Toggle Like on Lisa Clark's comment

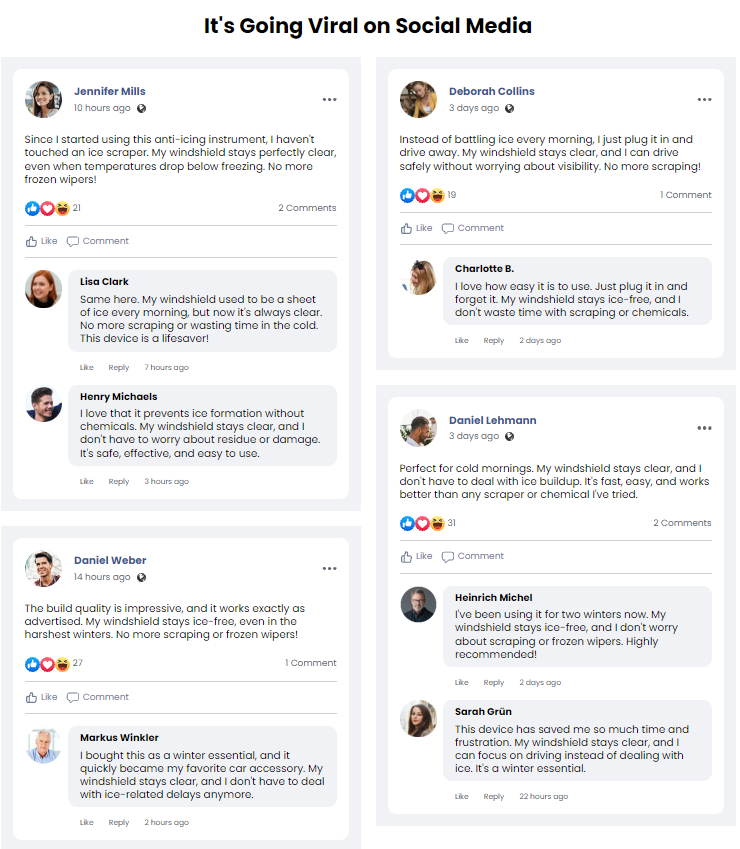tap(86, 367)
